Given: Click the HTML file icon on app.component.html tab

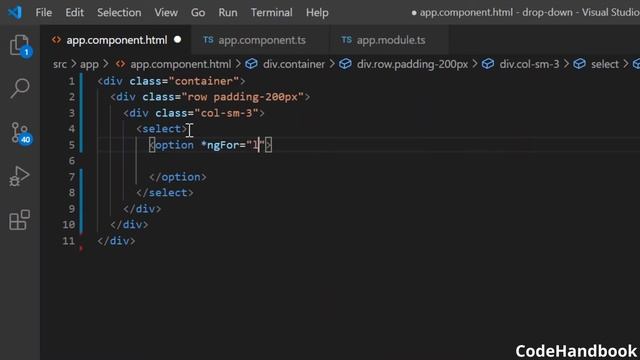Looking at the screenshot, I should point(56,40).
